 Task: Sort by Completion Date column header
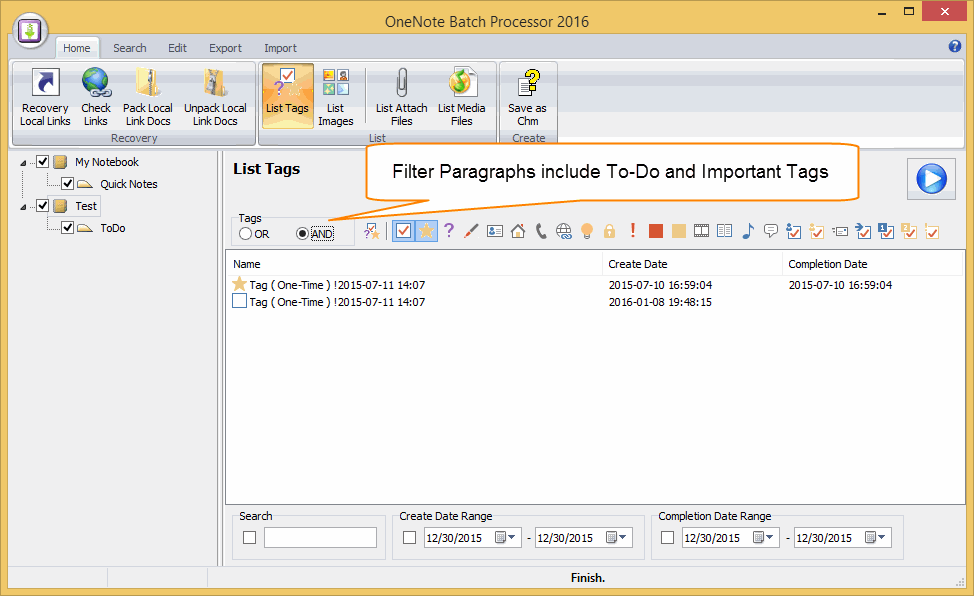coord(872,264)
